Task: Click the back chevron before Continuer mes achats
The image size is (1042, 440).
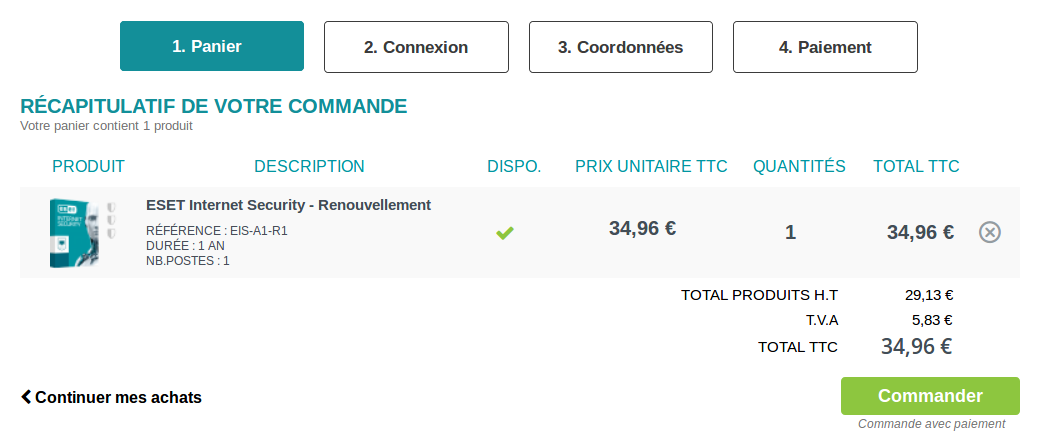Action: pos(26,397)
